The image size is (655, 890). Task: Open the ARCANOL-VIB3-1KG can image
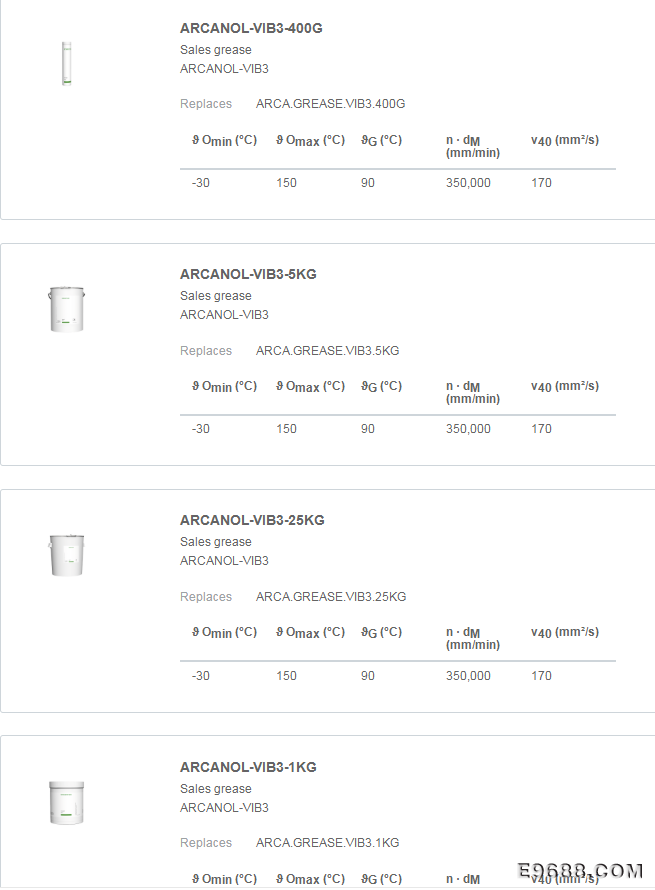66,803
